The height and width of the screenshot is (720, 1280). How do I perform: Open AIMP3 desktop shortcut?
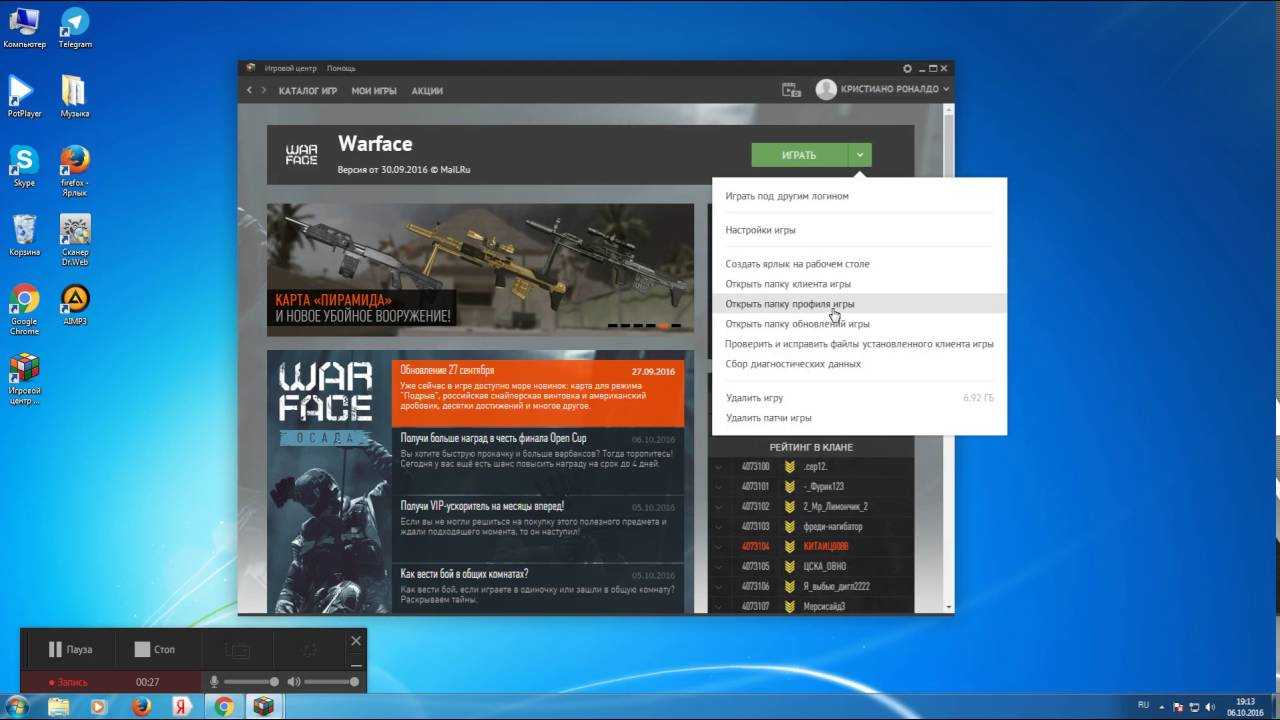(75, 303)
